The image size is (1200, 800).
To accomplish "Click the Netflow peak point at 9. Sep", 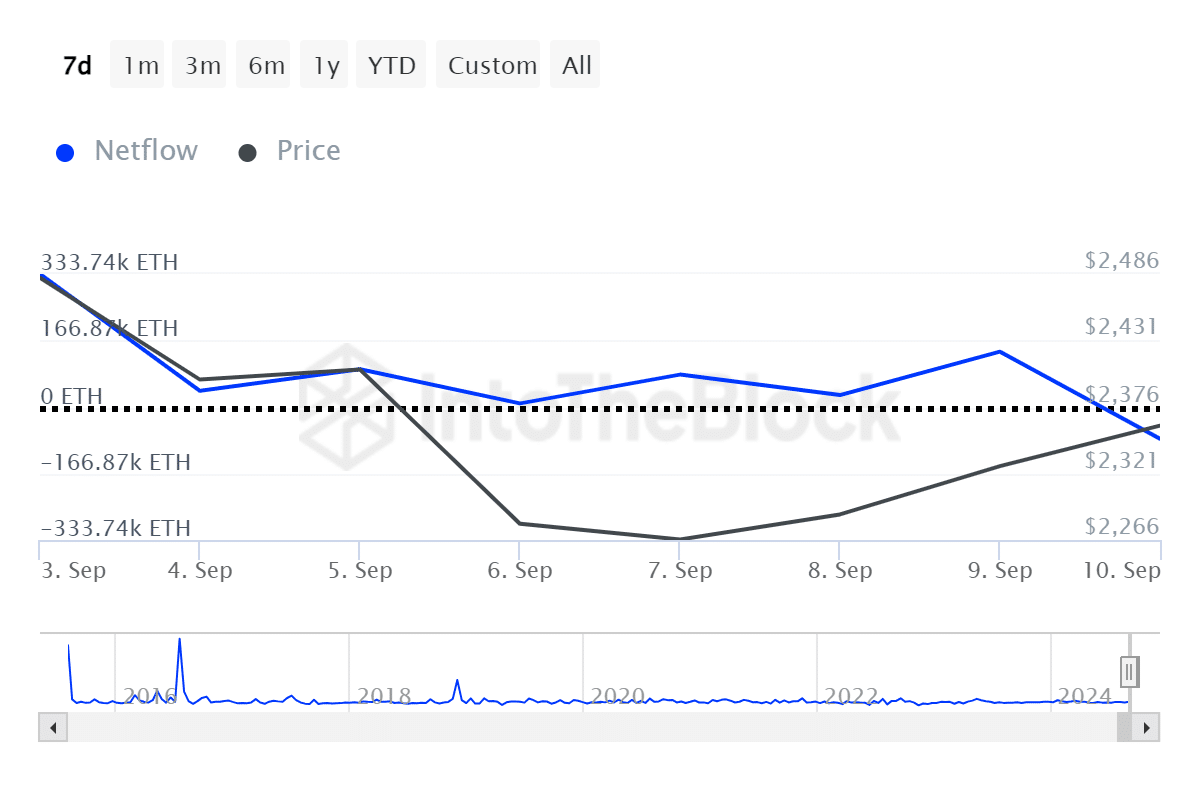I will click(x=999, y=352).
